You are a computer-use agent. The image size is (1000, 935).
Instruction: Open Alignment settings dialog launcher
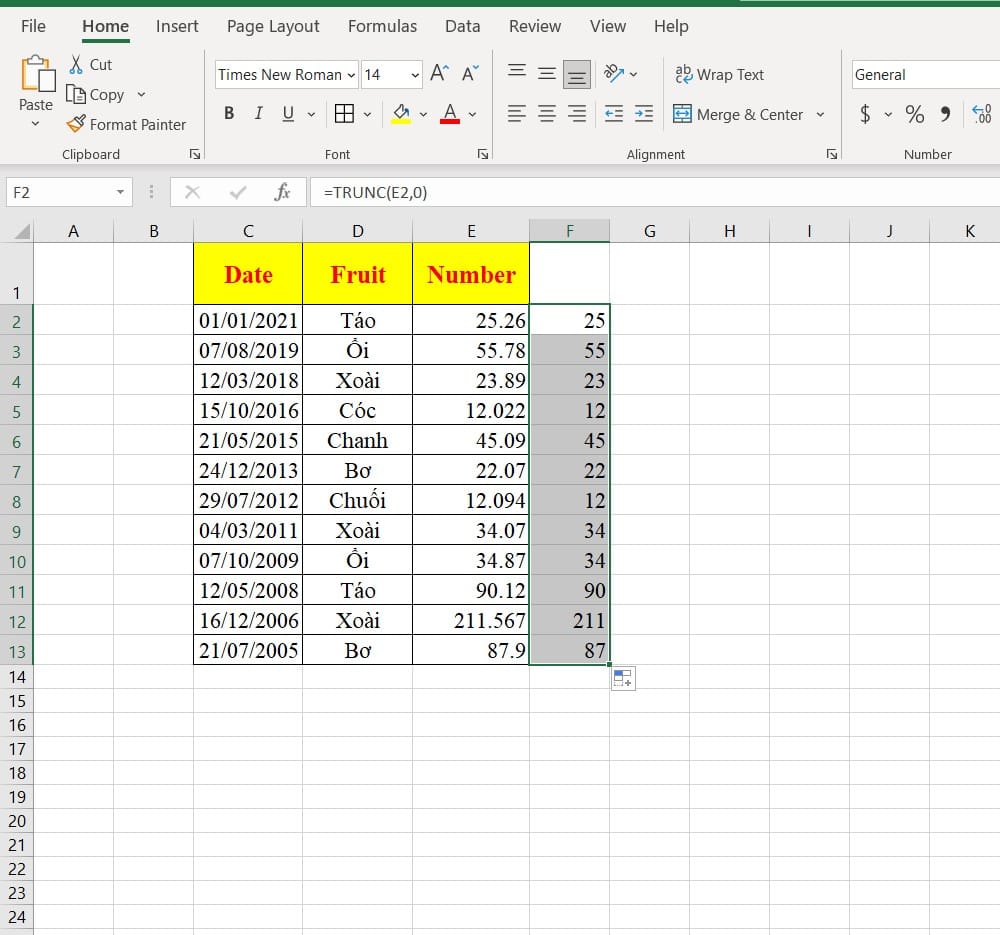pos(832,154)
